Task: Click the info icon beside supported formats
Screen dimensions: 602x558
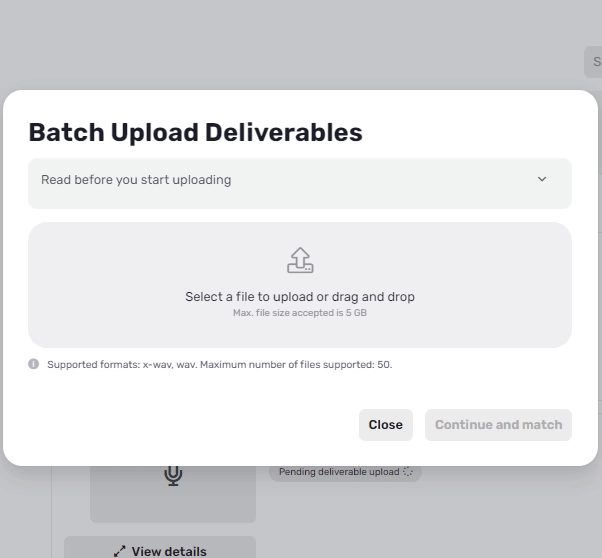Action: (33, 364)
